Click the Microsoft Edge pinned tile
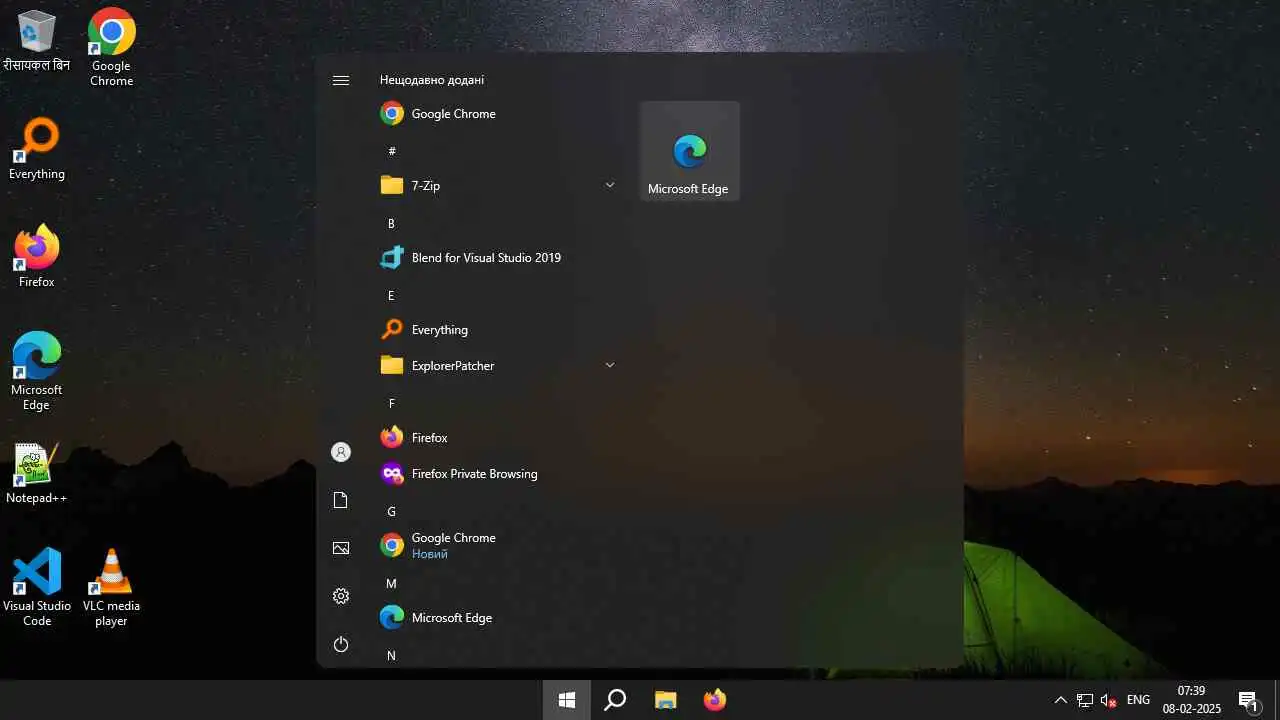1280x720 pixels. (x=690, y=151)
